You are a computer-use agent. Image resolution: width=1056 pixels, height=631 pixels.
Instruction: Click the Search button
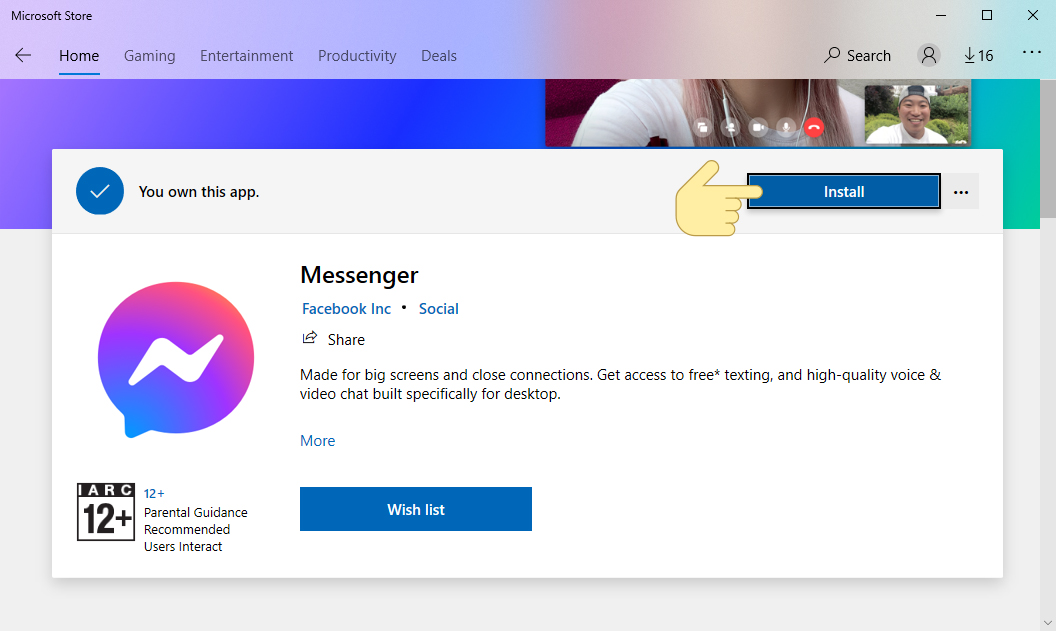click(857, 55)
